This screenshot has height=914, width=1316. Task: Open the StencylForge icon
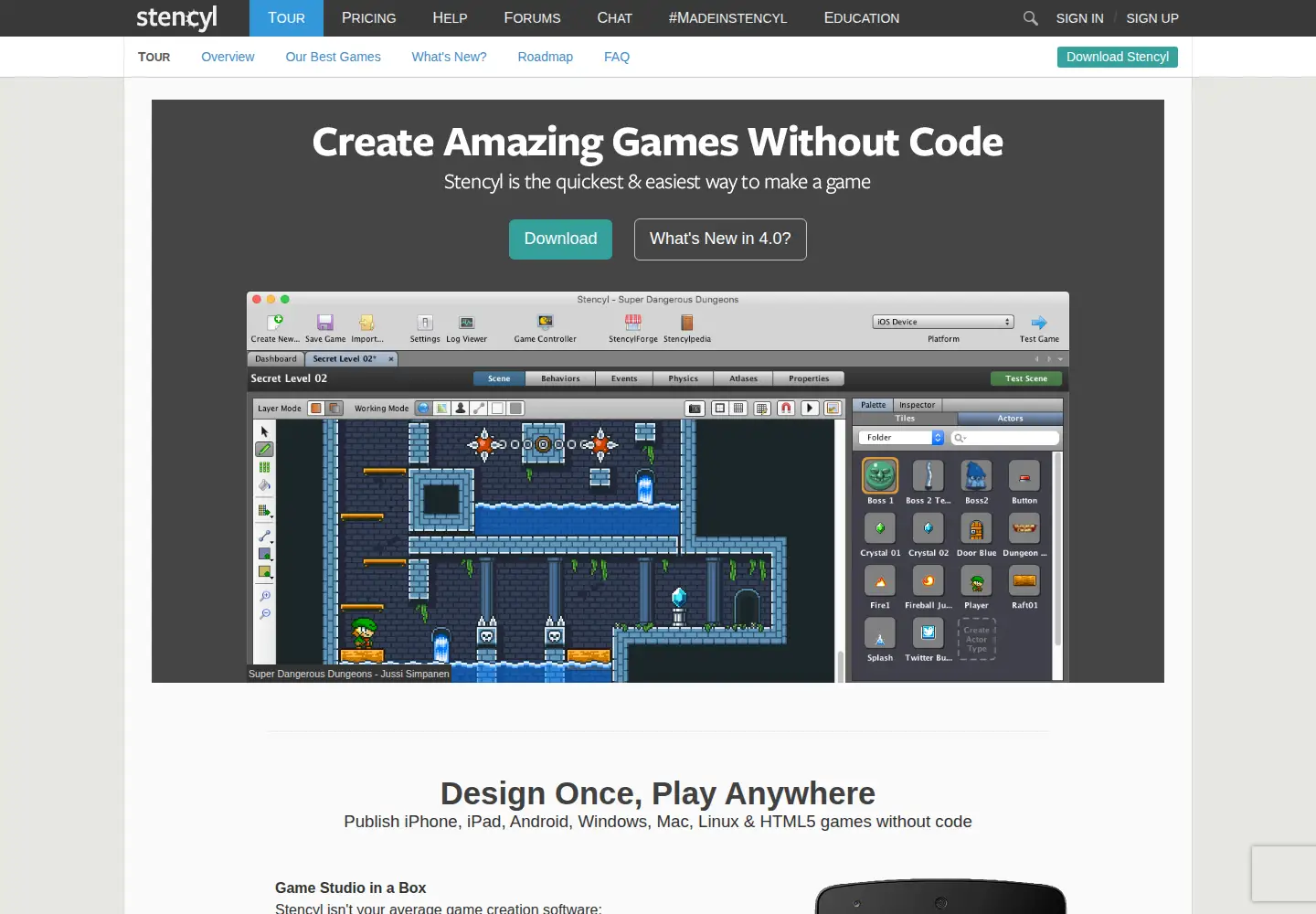[632, 322]
